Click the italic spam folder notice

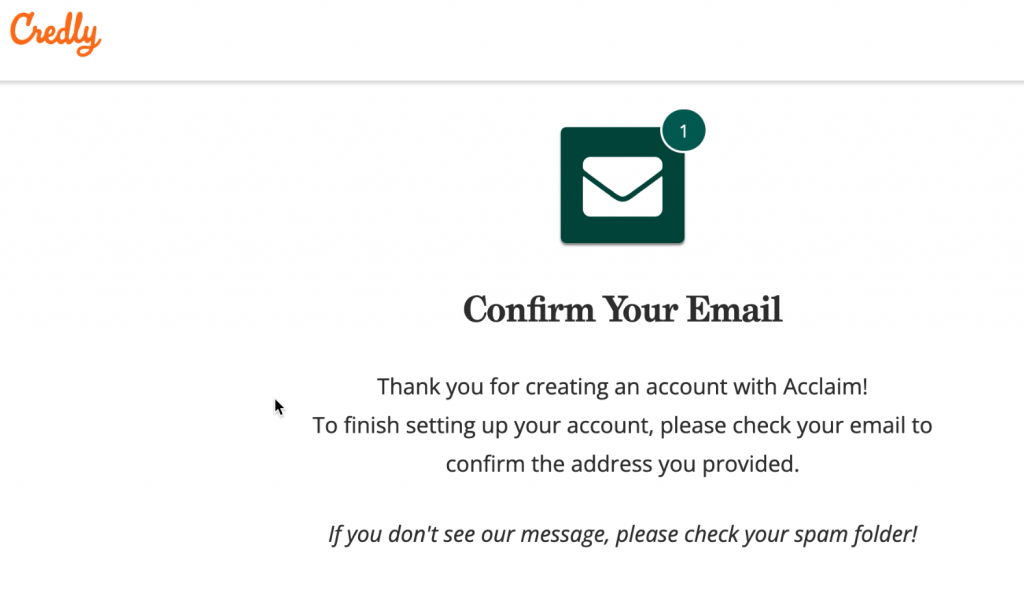(x=622, y=534)
